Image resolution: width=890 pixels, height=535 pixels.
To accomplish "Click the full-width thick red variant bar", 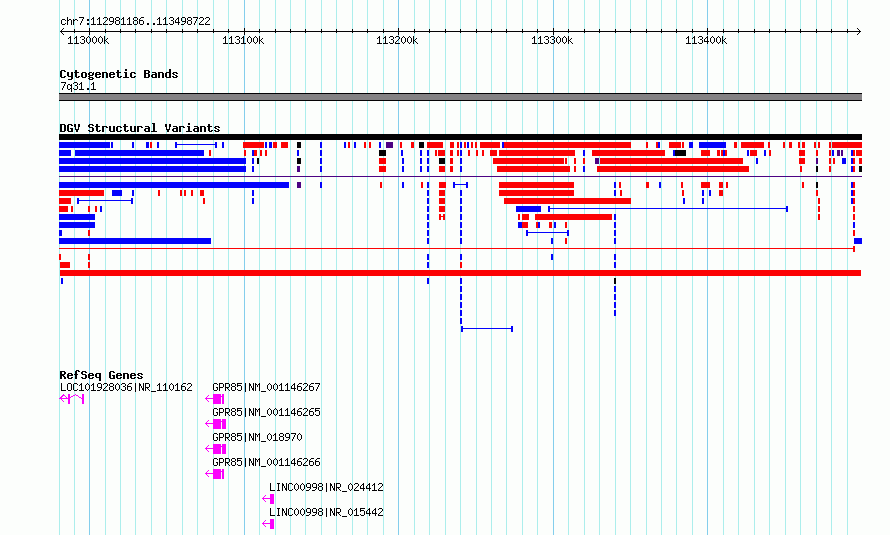I will click(x=460, y=273).
